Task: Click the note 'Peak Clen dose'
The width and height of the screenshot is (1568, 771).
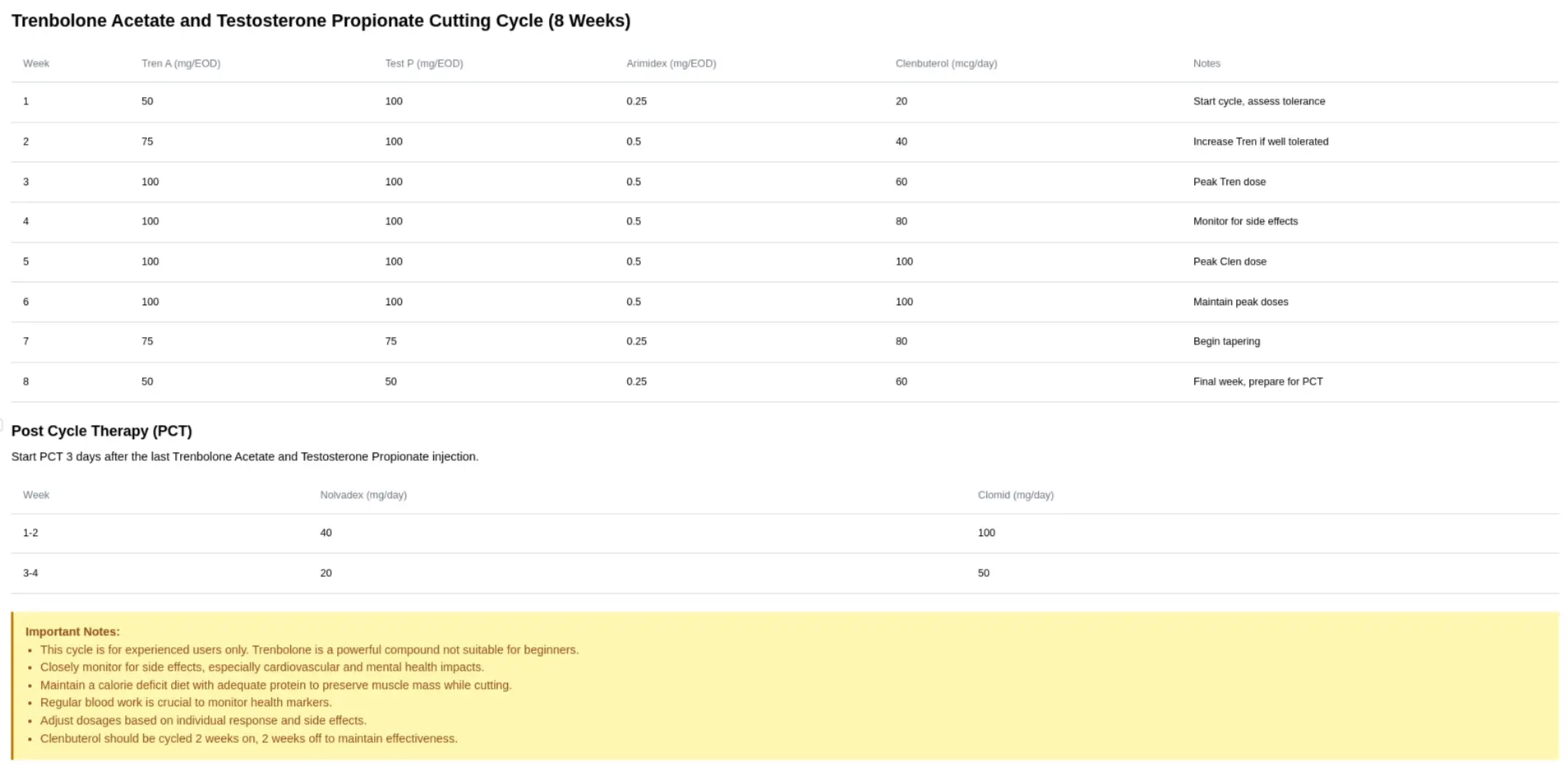Action: (1229, 261)
